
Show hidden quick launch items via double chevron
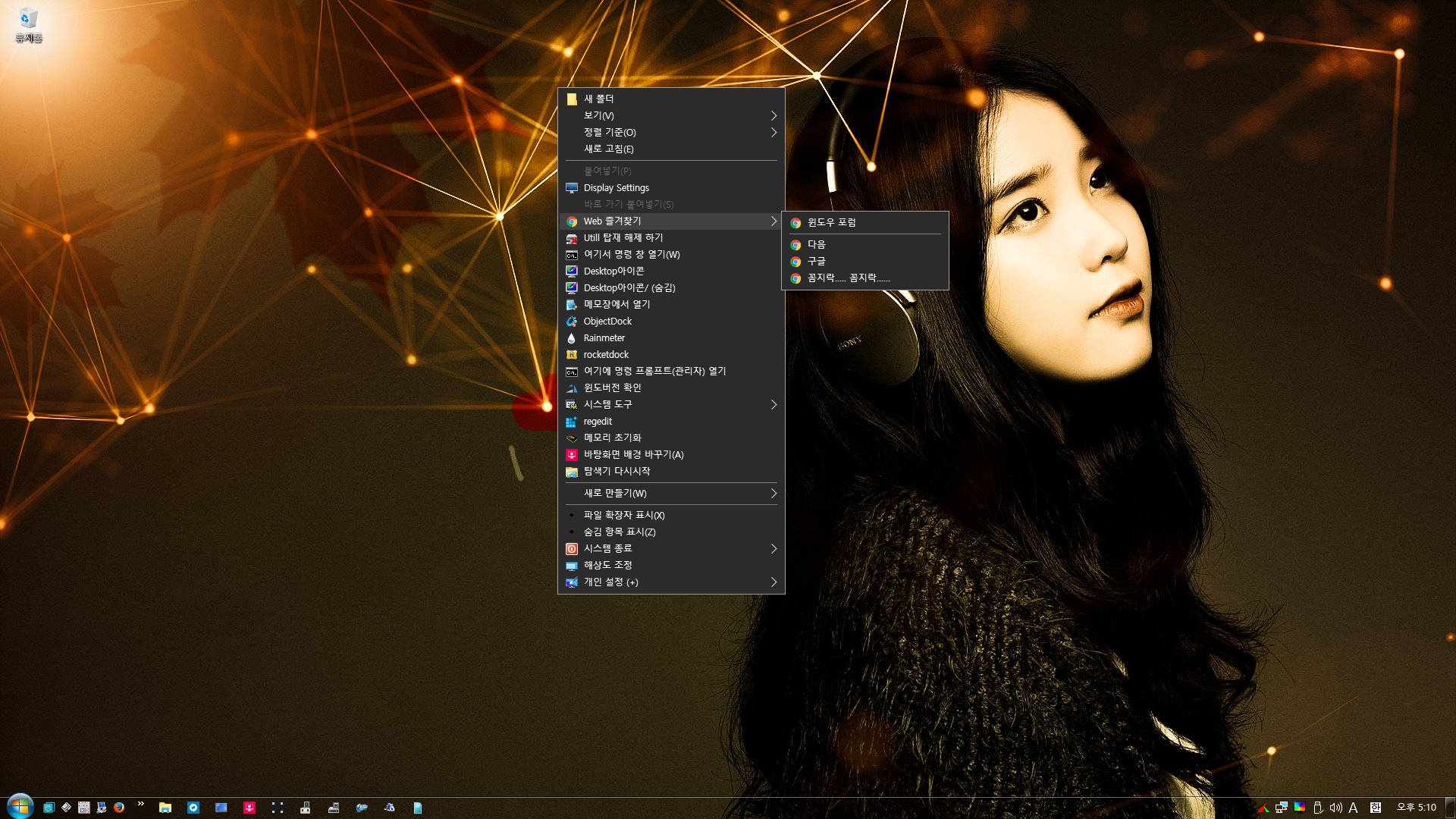[x=140, y=804]
